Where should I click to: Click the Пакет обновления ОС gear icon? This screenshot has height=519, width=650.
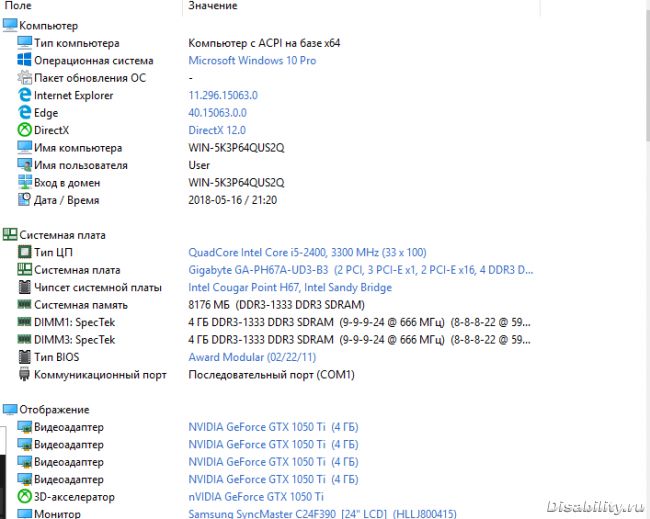(x=24, y=78)
